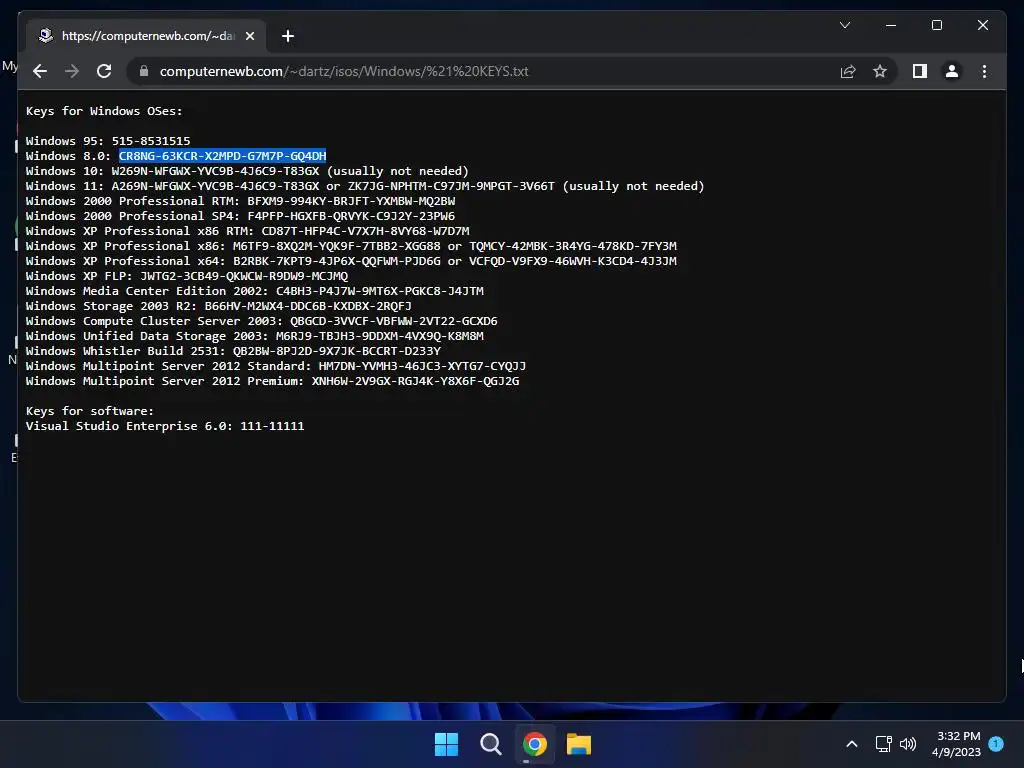
Task: Bookmark this page with the star icon
Action: [x=880, y=71]
